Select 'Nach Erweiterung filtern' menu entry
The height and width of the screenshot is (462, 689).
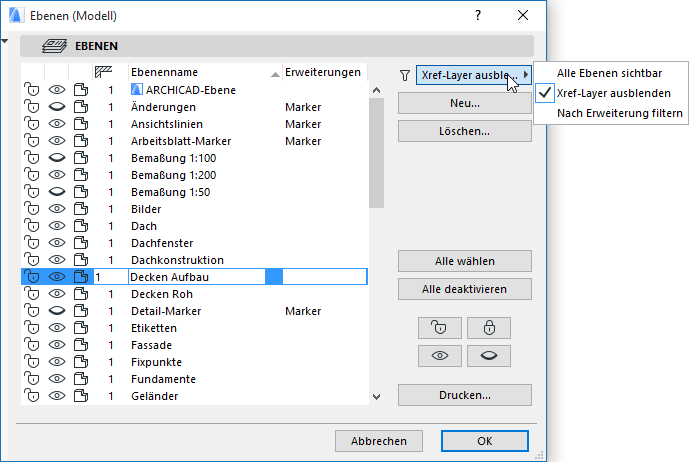(621, 114)
